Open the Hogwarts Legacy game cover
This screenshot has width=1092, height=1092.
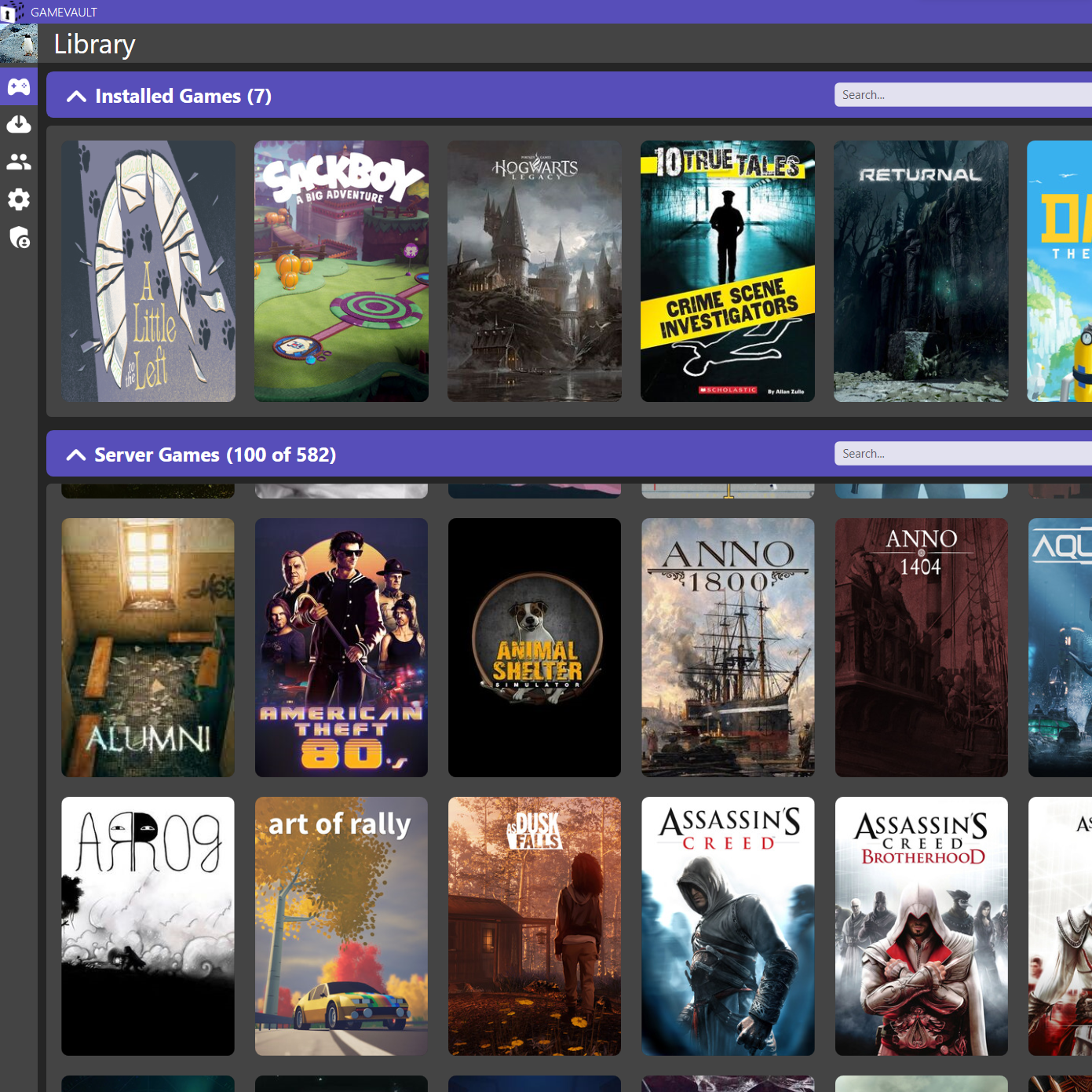pyautogui.click(x=534, y=271)
